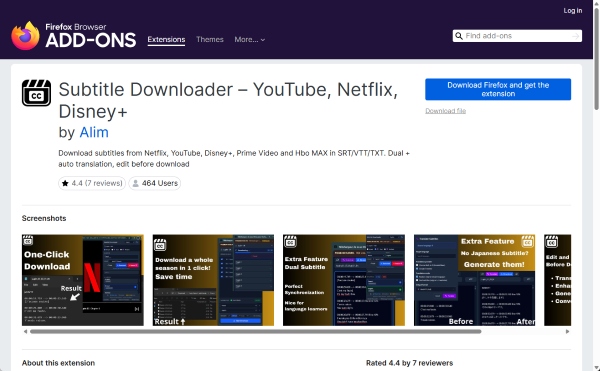
Task: Open the Dual Subtitle screenshot
Action: tap(344, 280)
